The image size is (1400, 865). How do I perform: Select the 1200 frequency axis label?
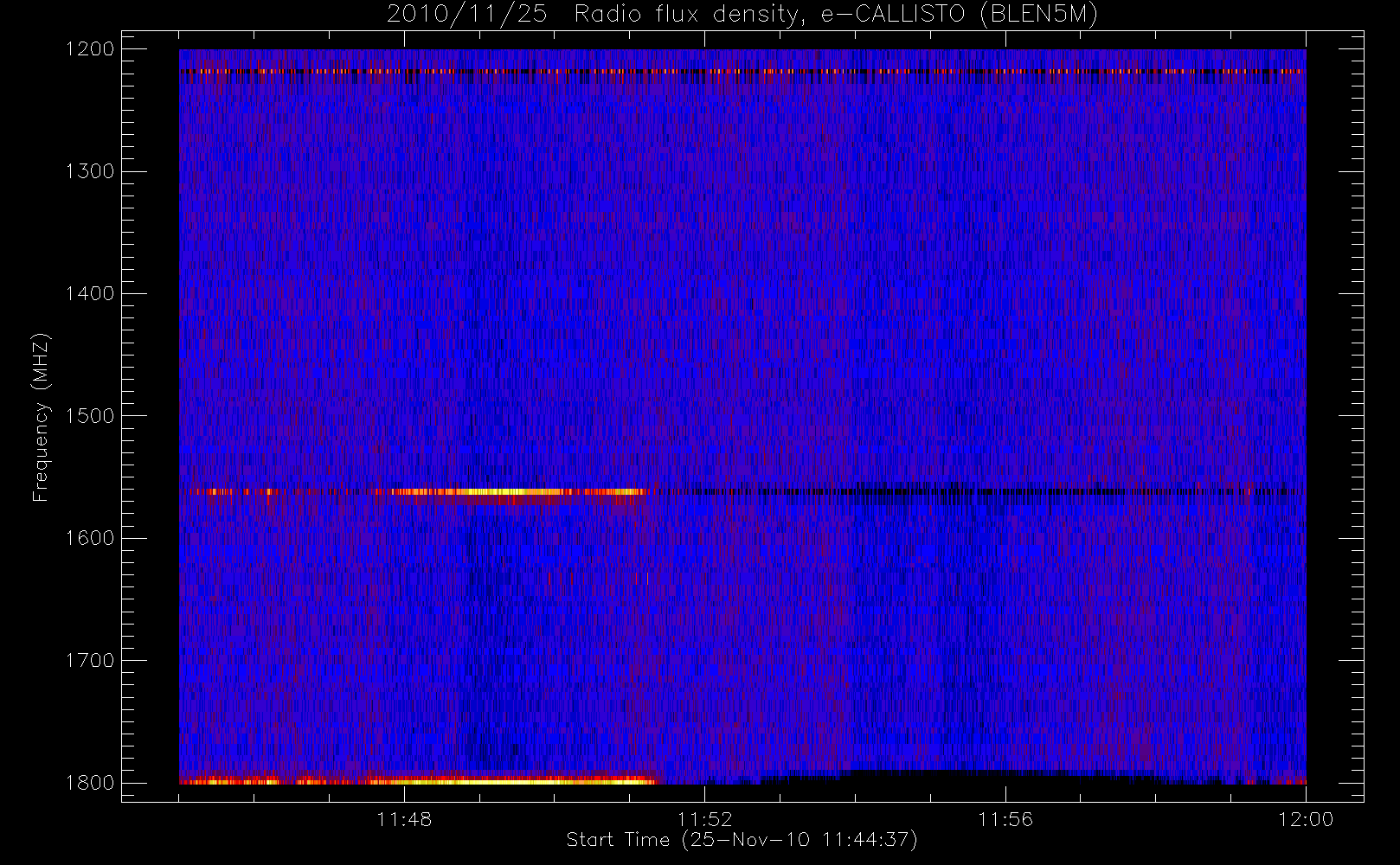(90, 49)
